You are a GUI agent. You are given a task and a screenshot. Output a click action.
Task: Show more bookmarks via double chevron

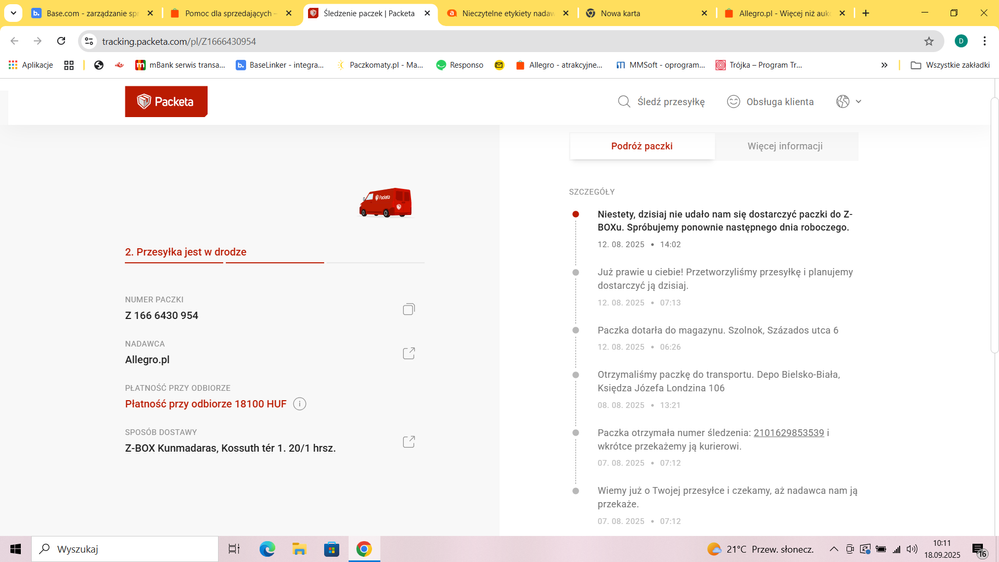[884, 65]
